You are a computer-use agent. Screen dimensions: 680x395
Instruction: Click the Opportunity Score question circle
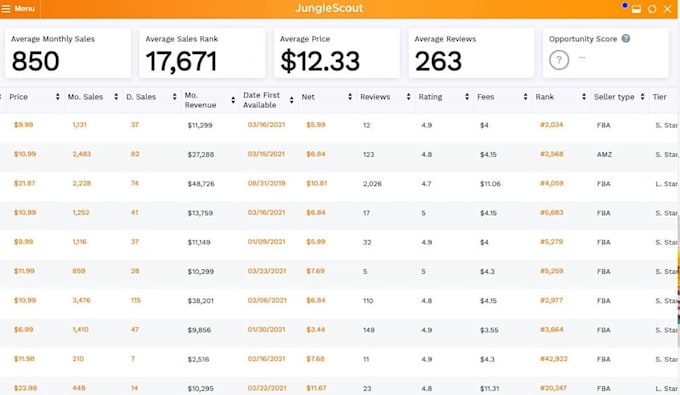tap(559, 60)
